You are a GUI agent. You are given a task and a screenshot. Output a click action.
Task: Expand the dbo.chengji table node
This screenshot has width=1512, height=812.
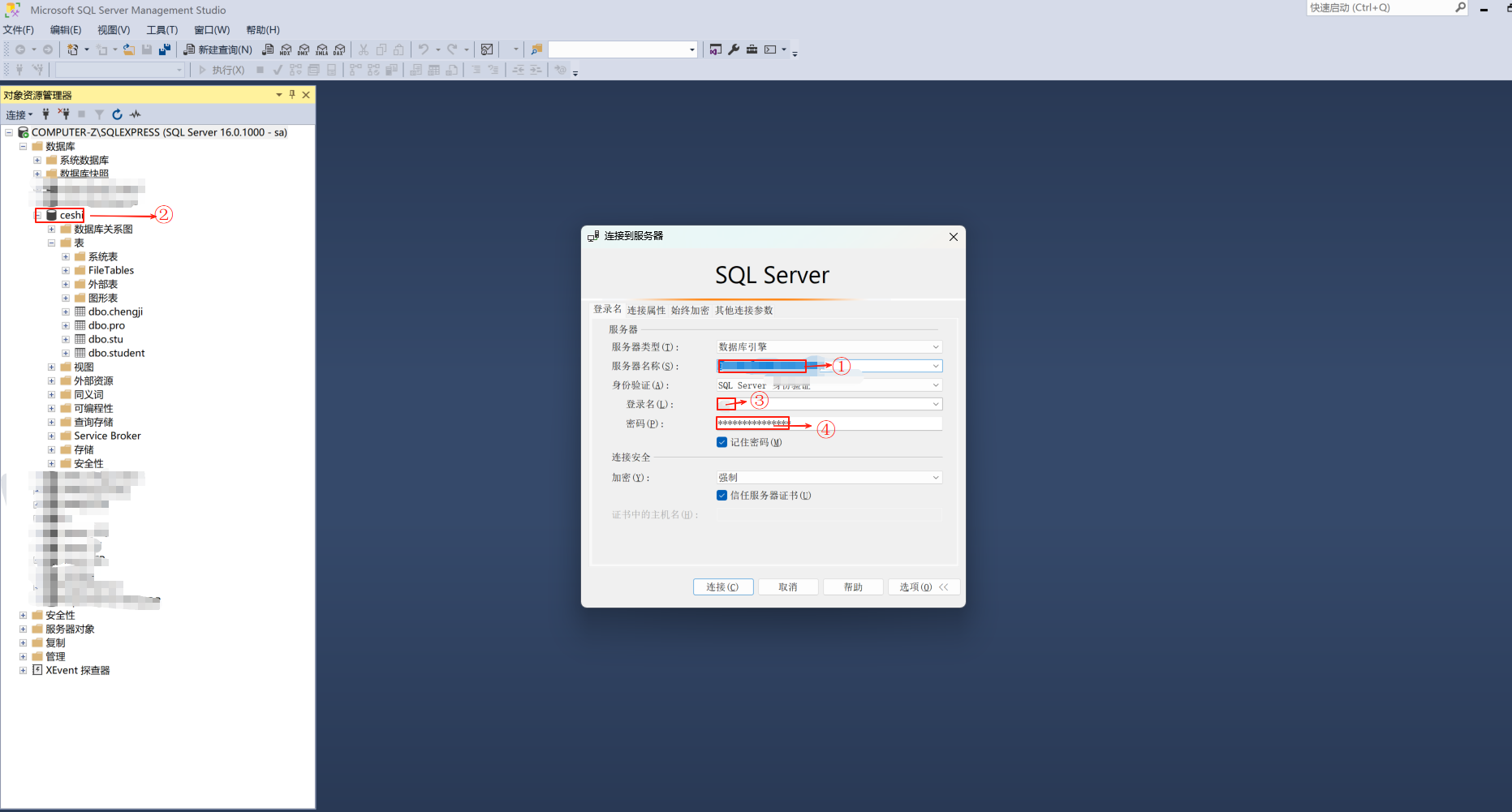tap(66, 311)
